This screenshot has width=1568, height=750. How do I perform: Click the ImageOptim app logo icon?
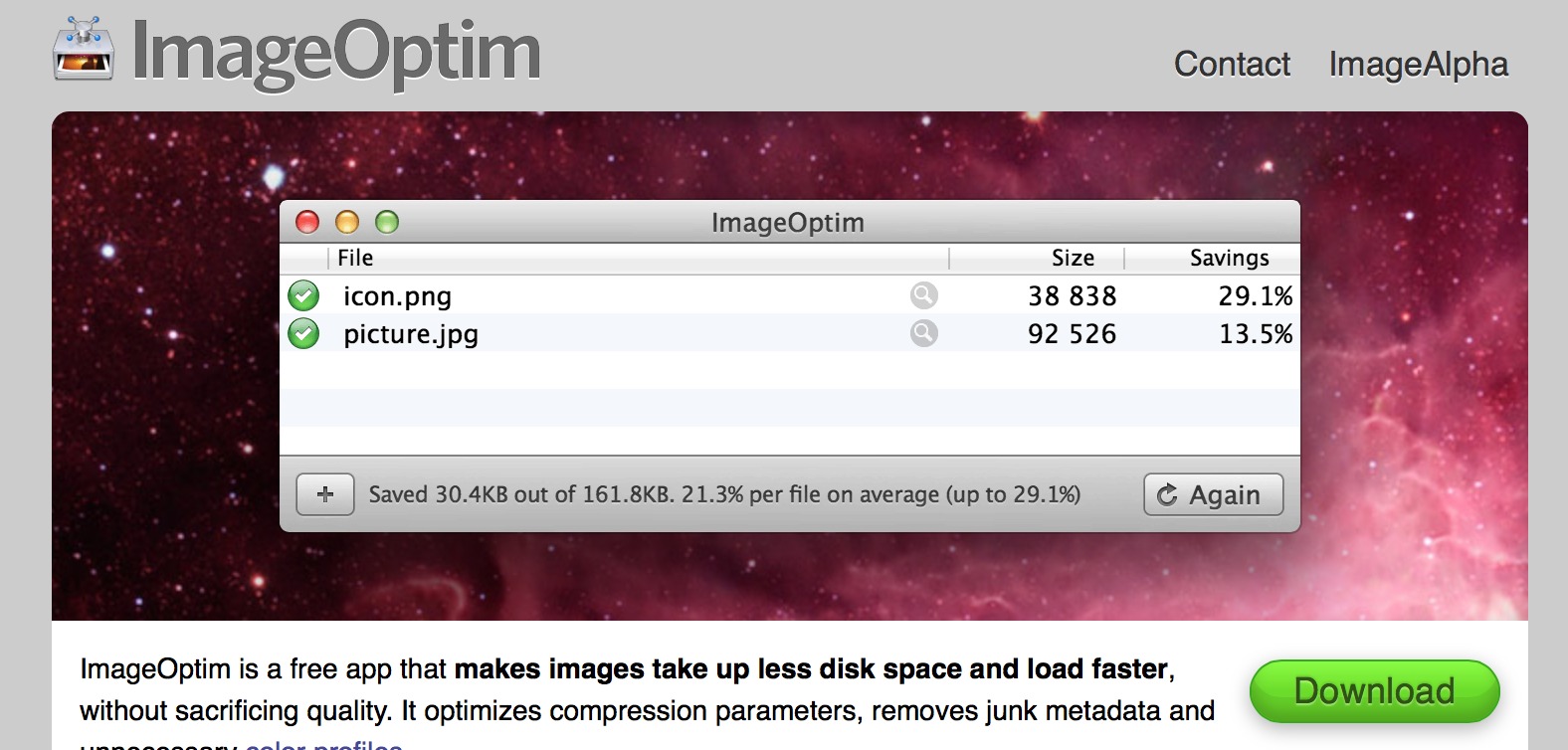click(84, 49)
